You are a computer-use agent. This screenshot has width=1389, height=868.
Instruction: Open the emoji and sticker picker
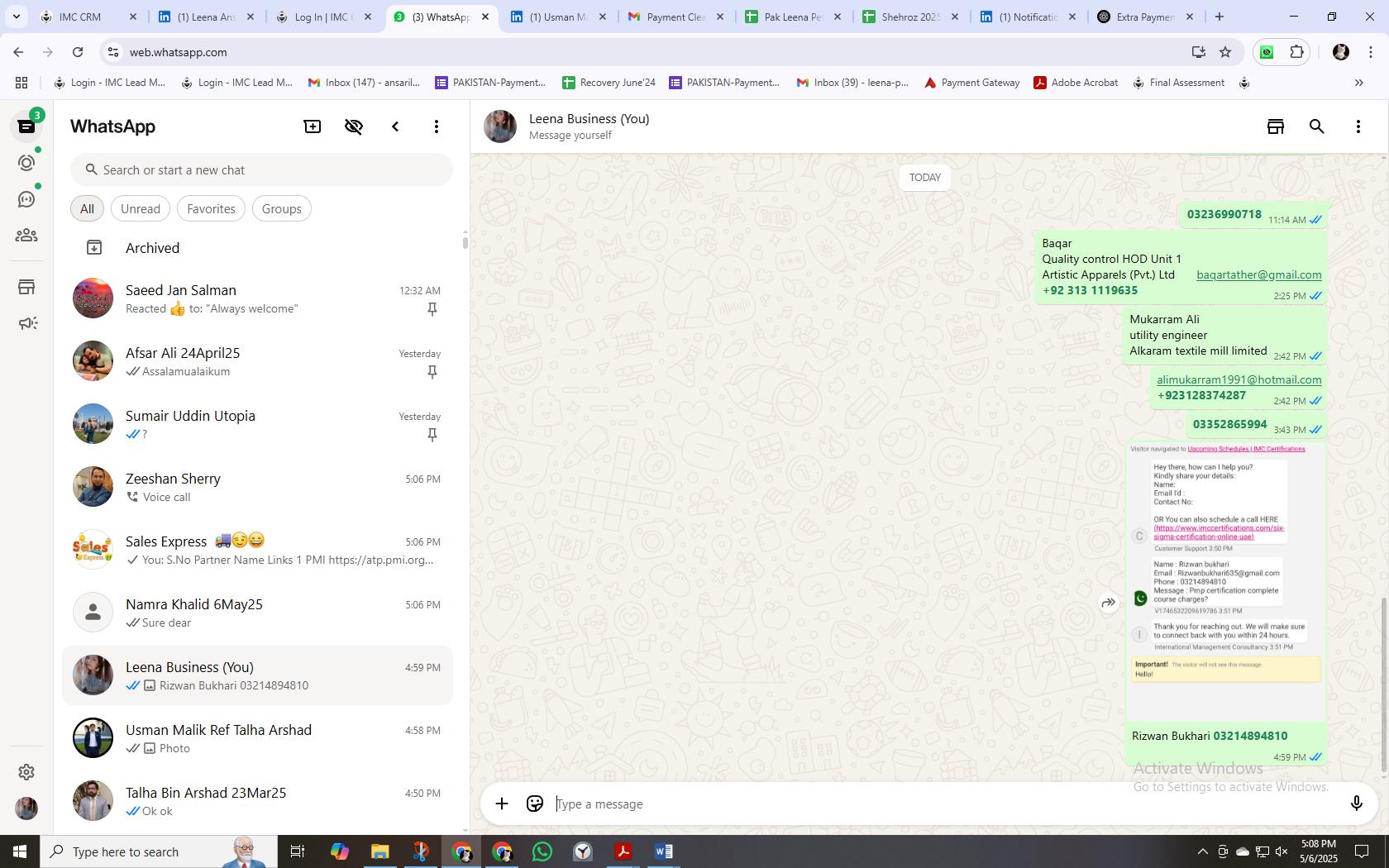pyautogui.click(x=535, y=804)
